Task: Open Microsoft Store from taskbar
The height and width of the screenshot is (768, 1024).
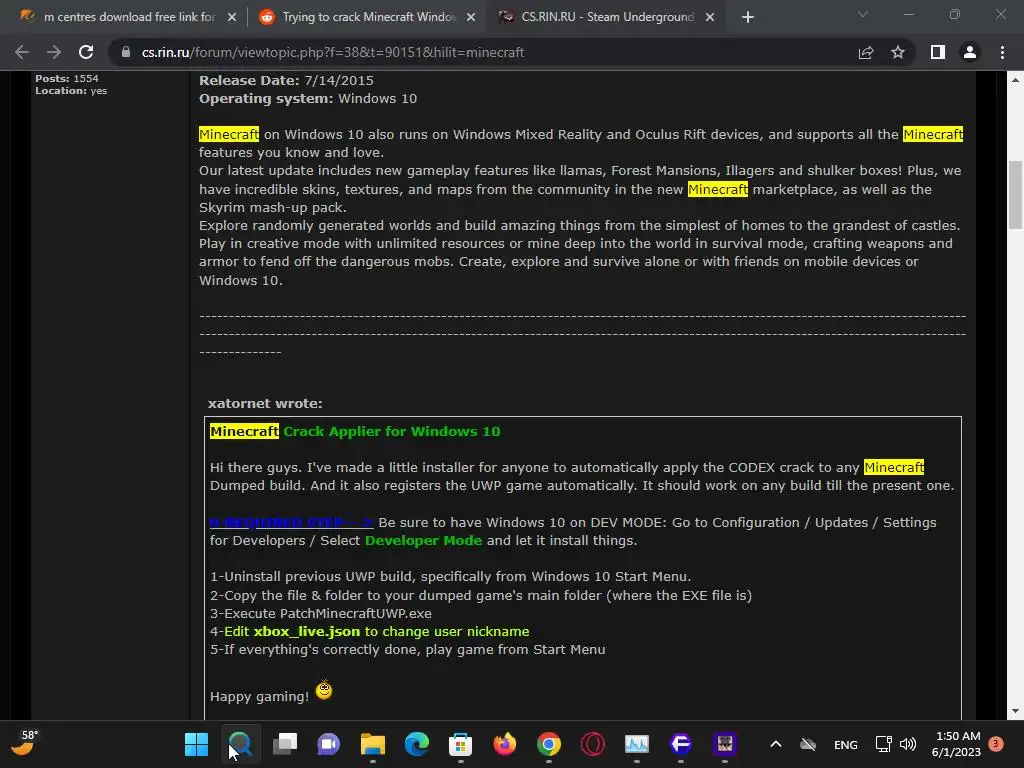Action: [x=460, y=744]
